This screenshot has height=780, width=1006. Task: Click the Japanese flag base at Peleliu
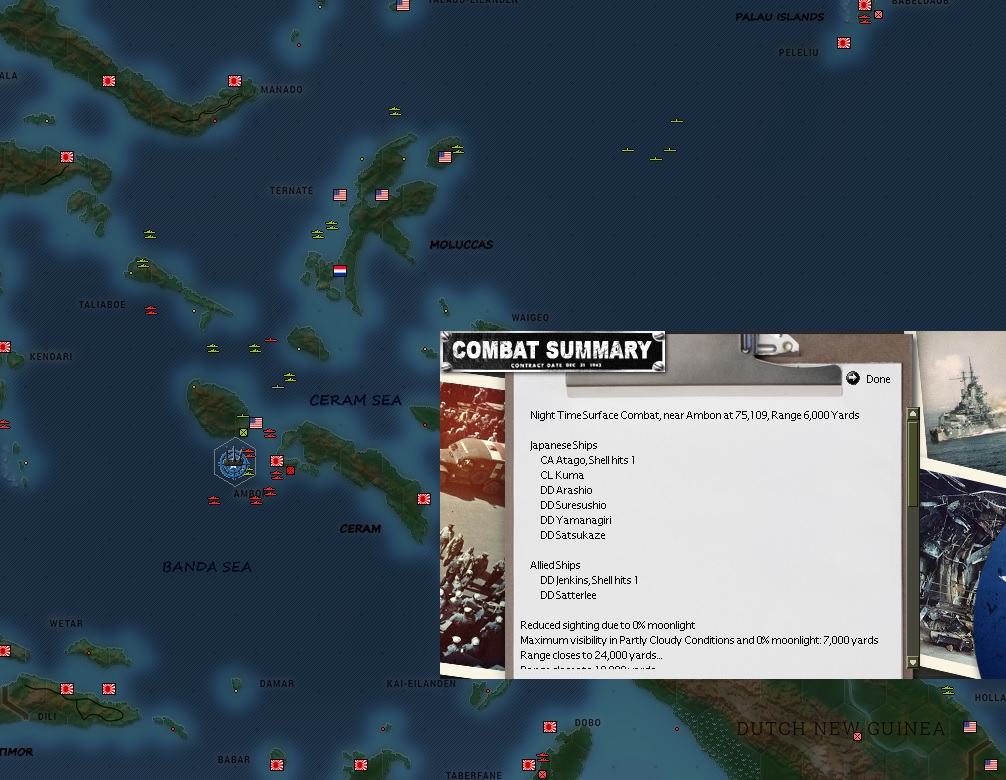pyautogui.click(x=844, y=43)
